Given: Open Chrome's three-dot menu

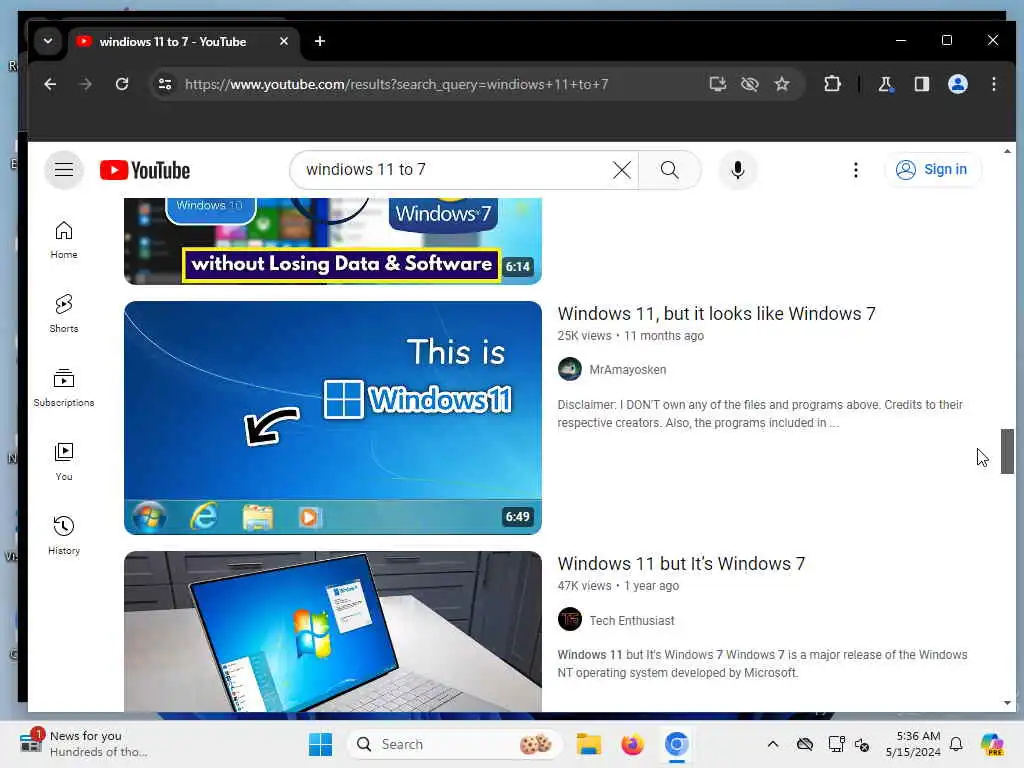Looking at the screenshot, I should click(993, 84).
